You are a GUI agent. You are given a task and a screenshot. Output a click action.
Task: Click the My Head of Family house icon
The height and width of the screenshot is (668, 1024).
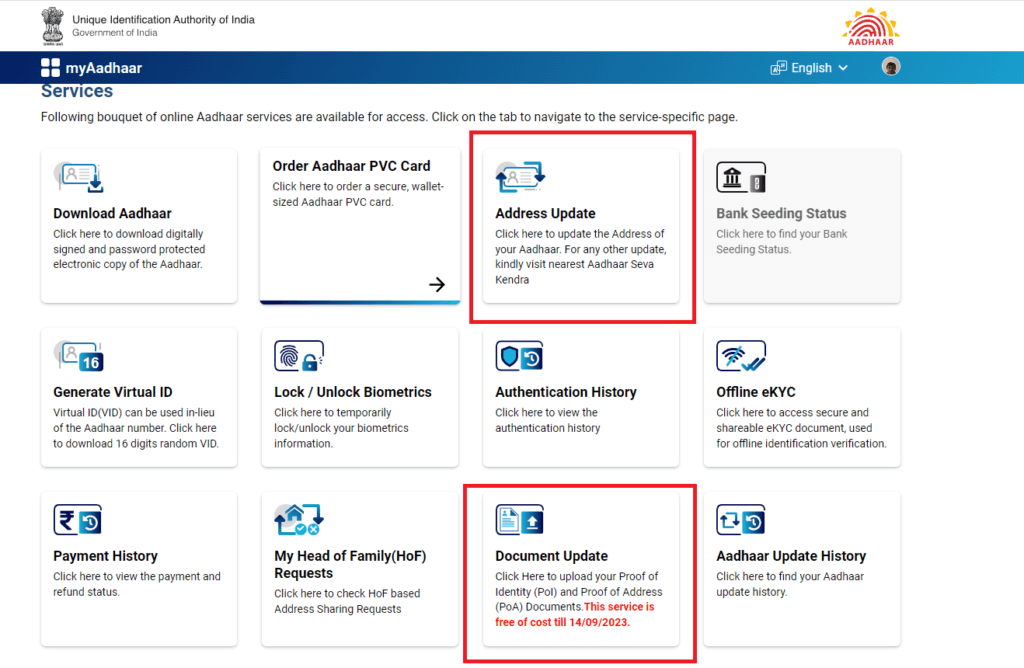[299, 520]
